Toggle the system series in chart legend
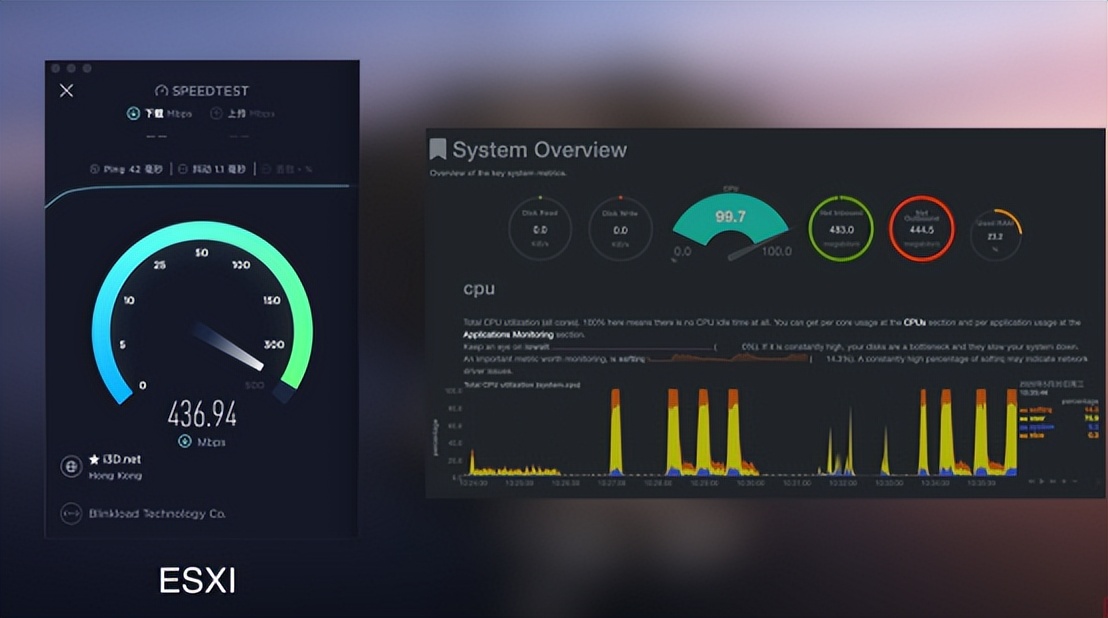The height and width of the screenshot is (618, 1108). point(1037,427)
